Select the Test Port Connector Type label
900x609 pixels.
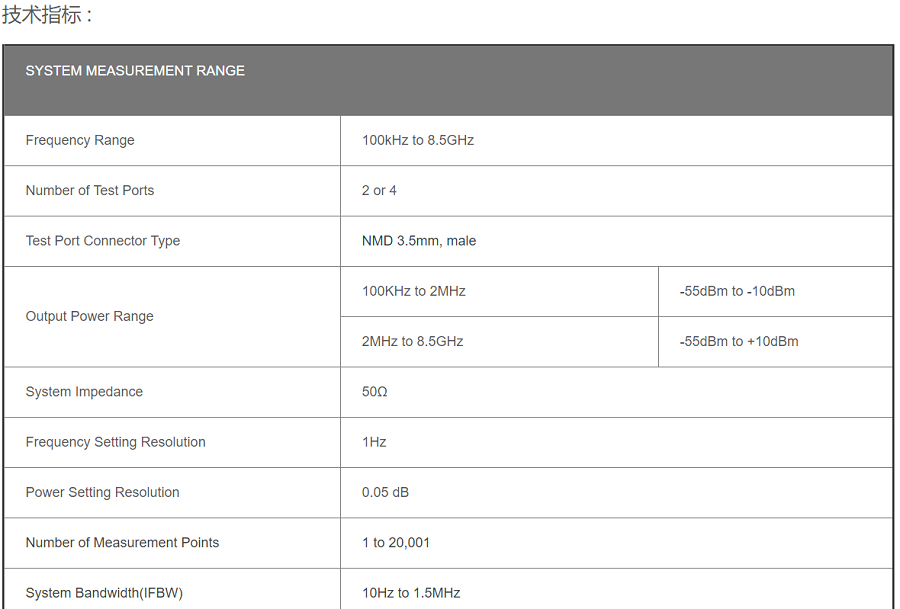tap(103, 241)
